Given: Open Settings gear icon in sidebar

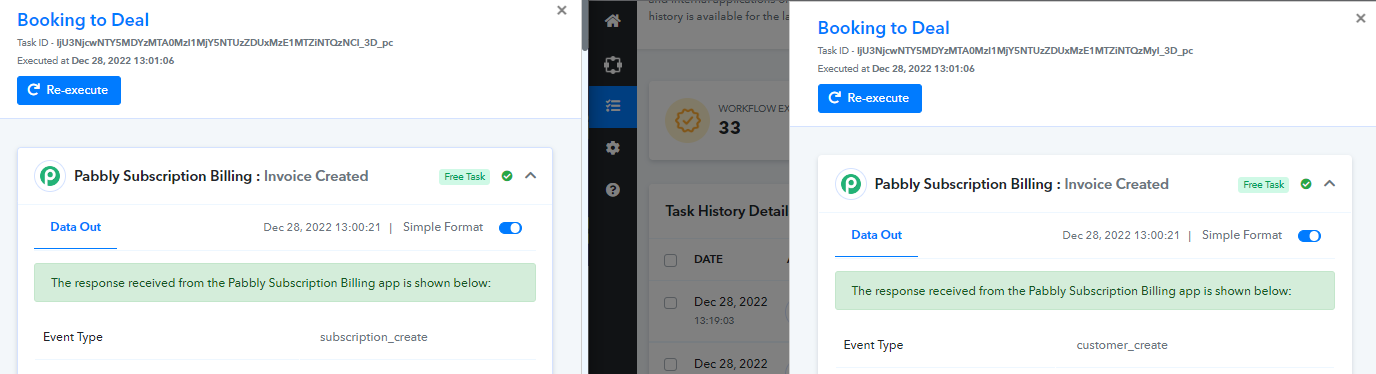Looking at the screenshot, I should pyautogui.click(x=613, y=148).
